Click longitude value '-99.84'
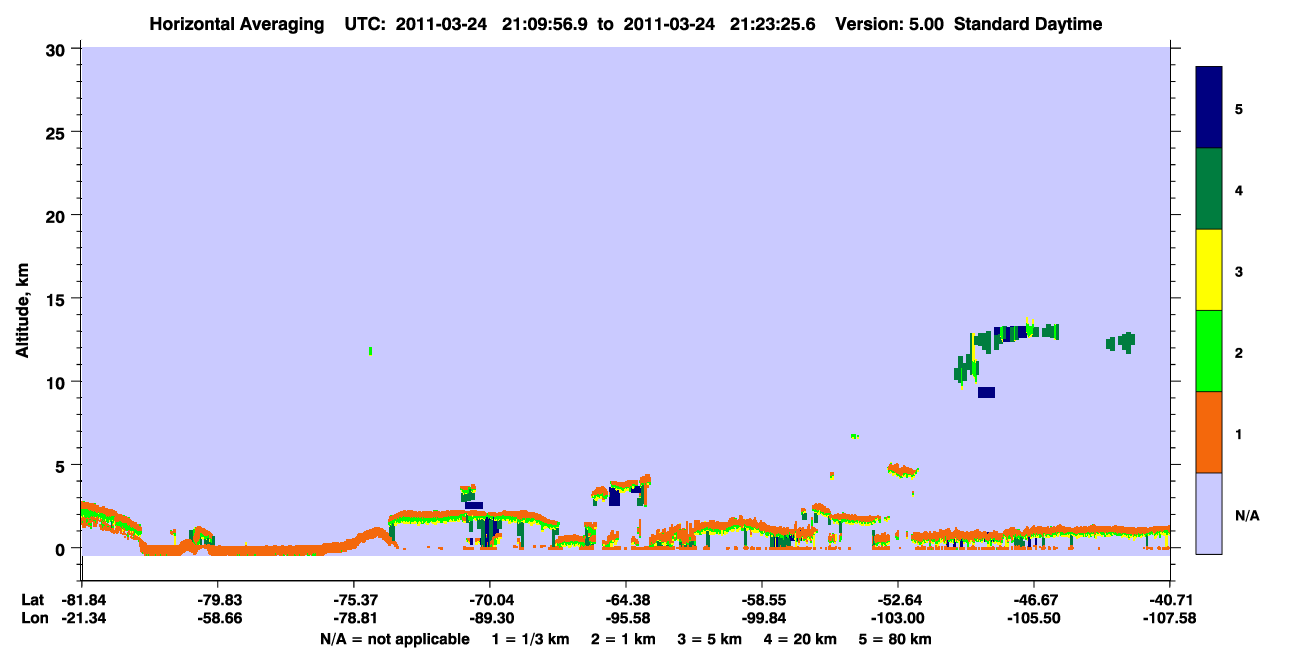 [762, 618]
